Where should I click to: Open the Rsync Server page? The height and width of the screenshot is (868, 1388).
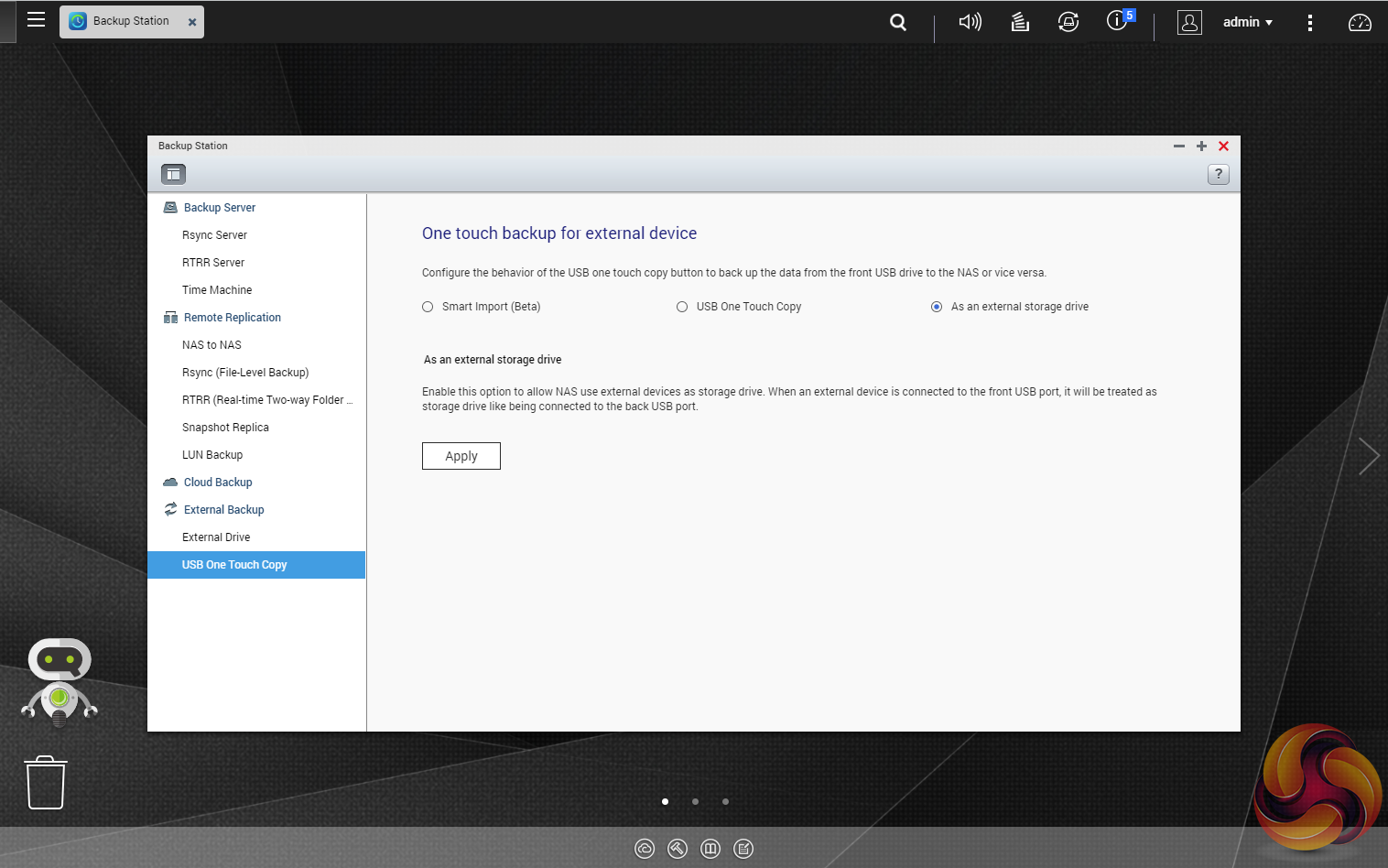pyautogui.click(x=214, y=235)
